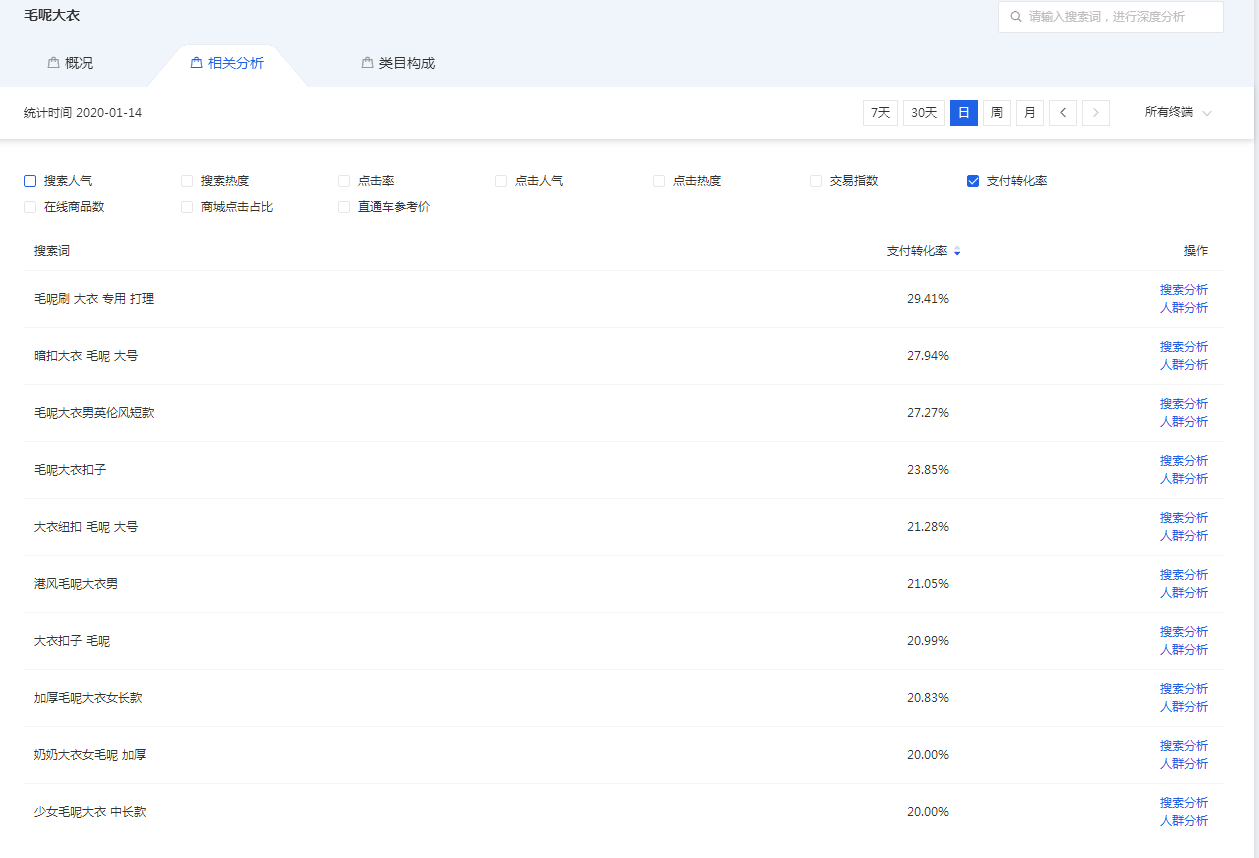
Task: Choose the 周 period button
Action: [x=996, y=113]
